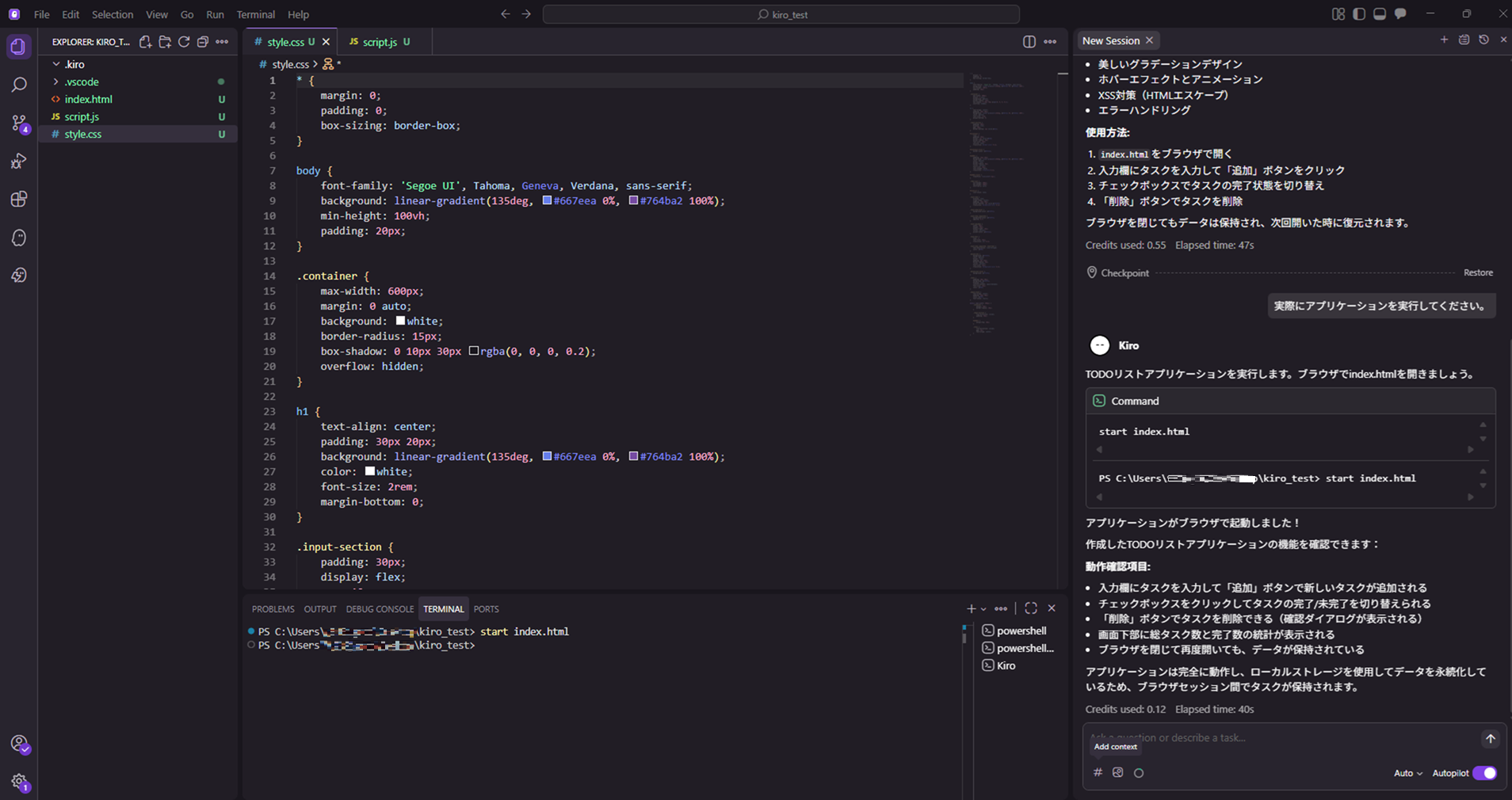This screenshot has height=800, width=1512.
Task: Open the Auto model dropdown
Action: 1407,773
